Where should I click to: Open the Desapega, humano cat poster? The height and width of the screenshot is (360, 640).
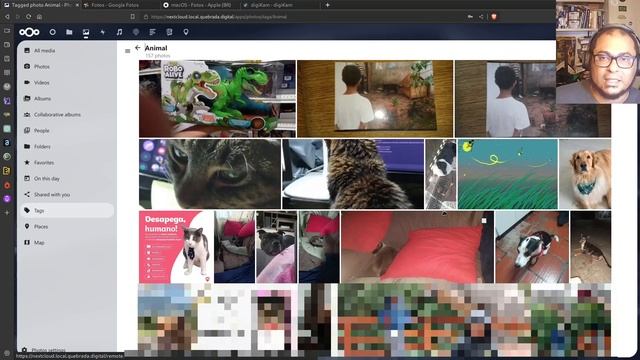176,247
